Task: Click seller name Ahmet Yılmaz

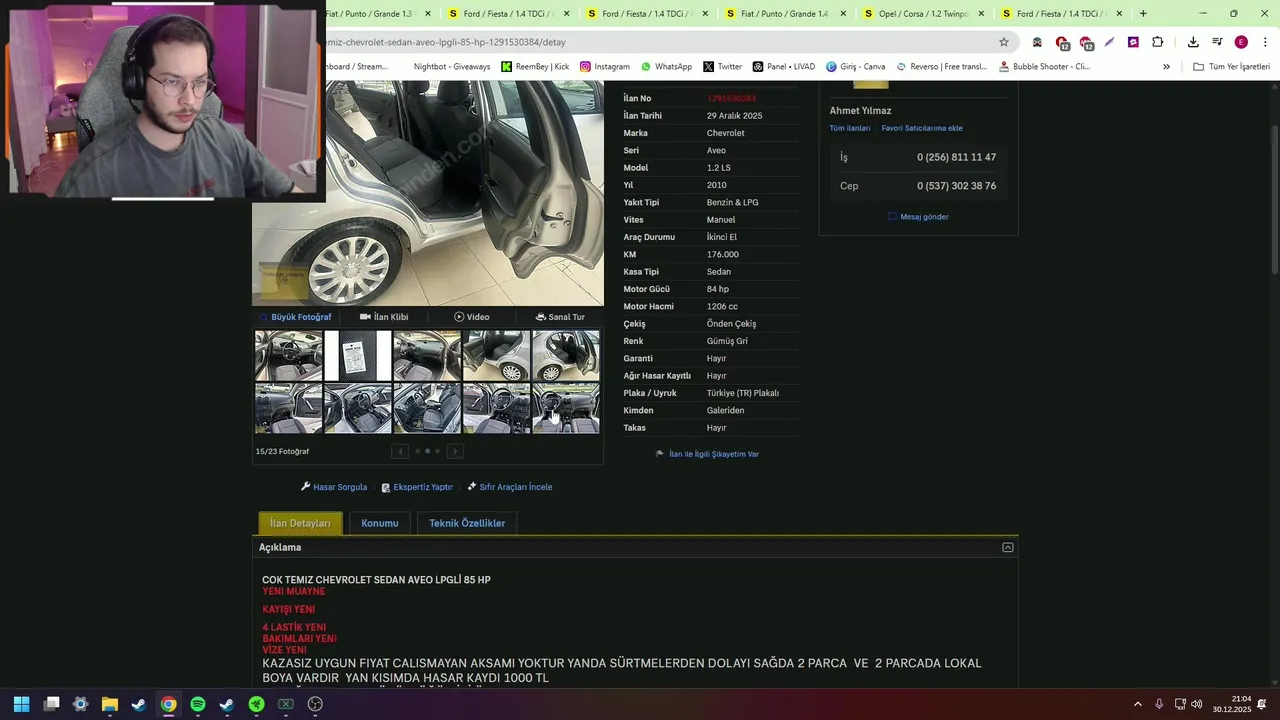Action: point(860,111)
